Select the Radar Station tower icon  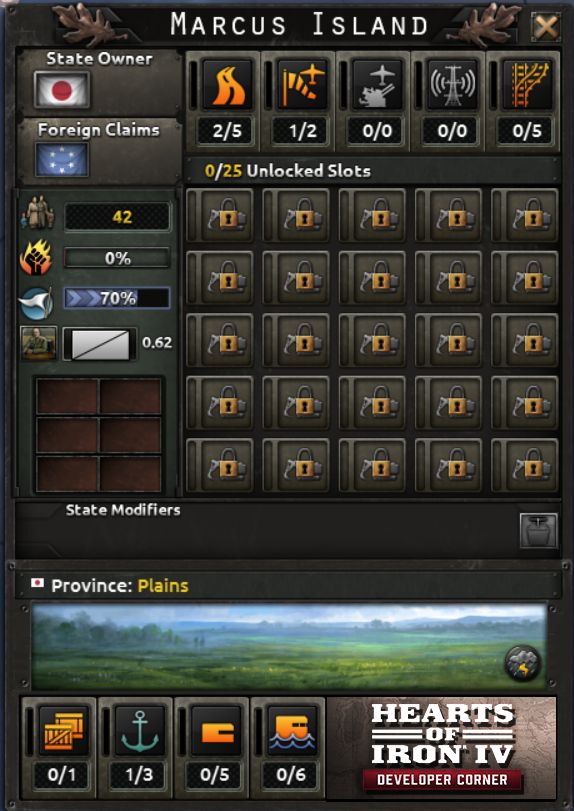(x=452, y=85)
